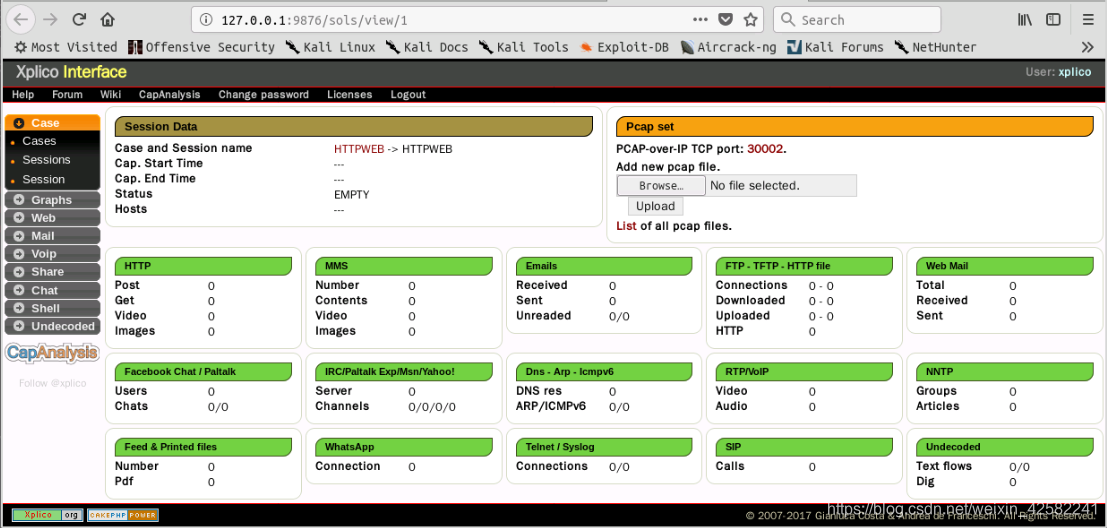Open the Offensive Security bookmark
Viewport: 1107px width, 528px height.
pos(201,47)
